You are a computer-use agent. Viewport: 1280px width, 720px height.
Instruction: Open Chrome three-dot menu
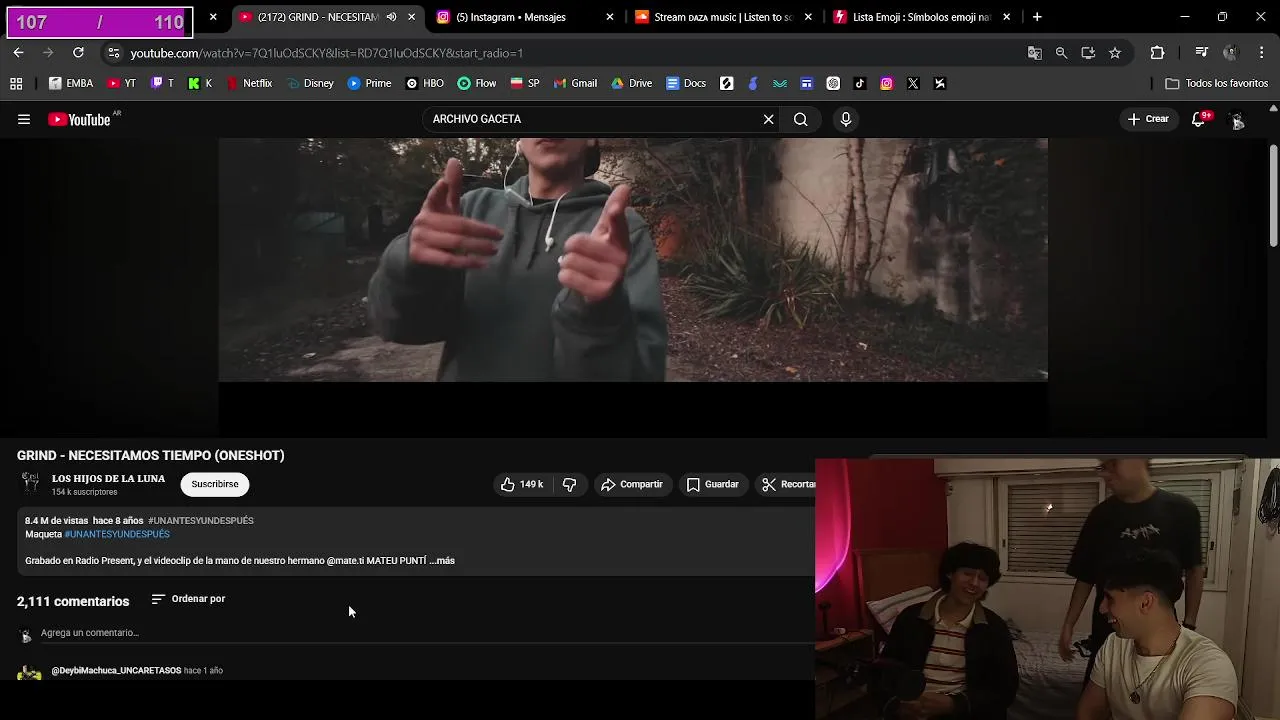click(x=1261, y=53)
